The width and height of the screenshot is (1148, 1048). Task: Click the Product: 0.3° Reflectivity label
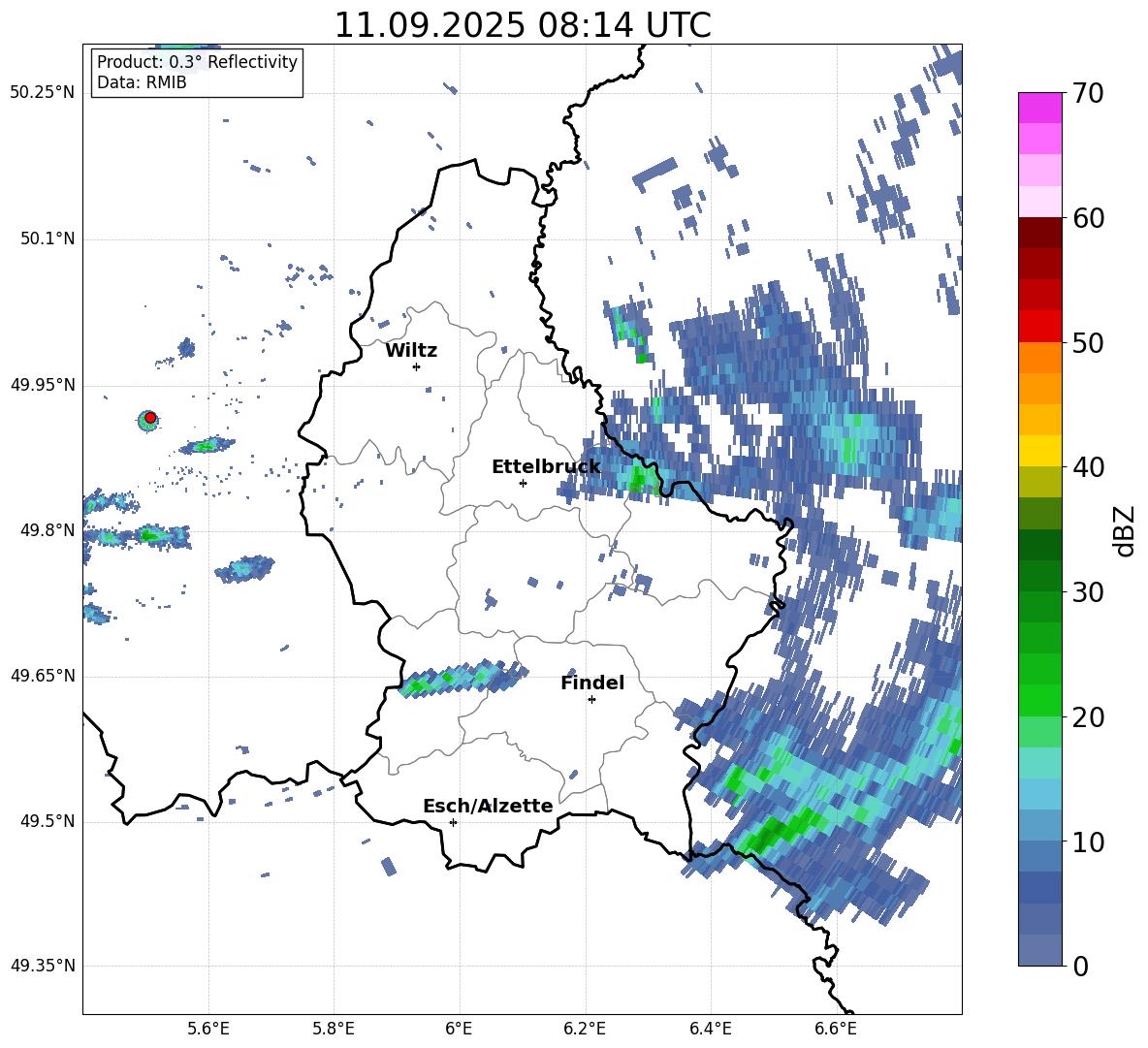197,61
